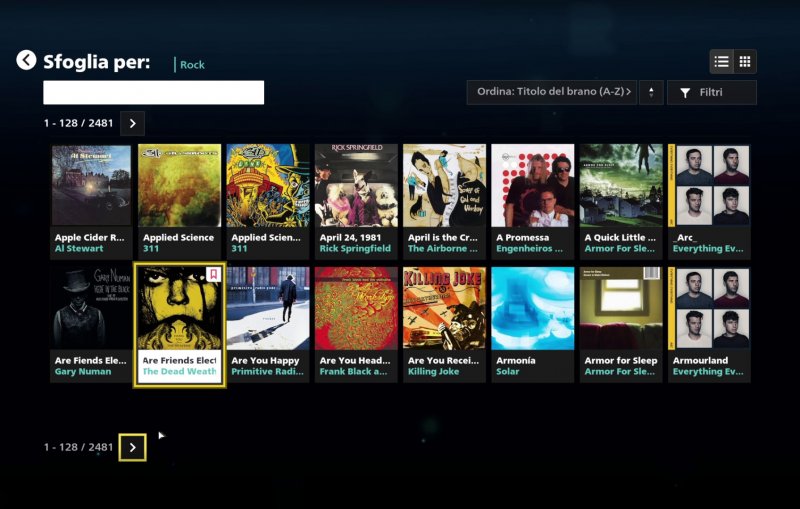Toggle ascending/descending sort order arrows

click(651, 93)
